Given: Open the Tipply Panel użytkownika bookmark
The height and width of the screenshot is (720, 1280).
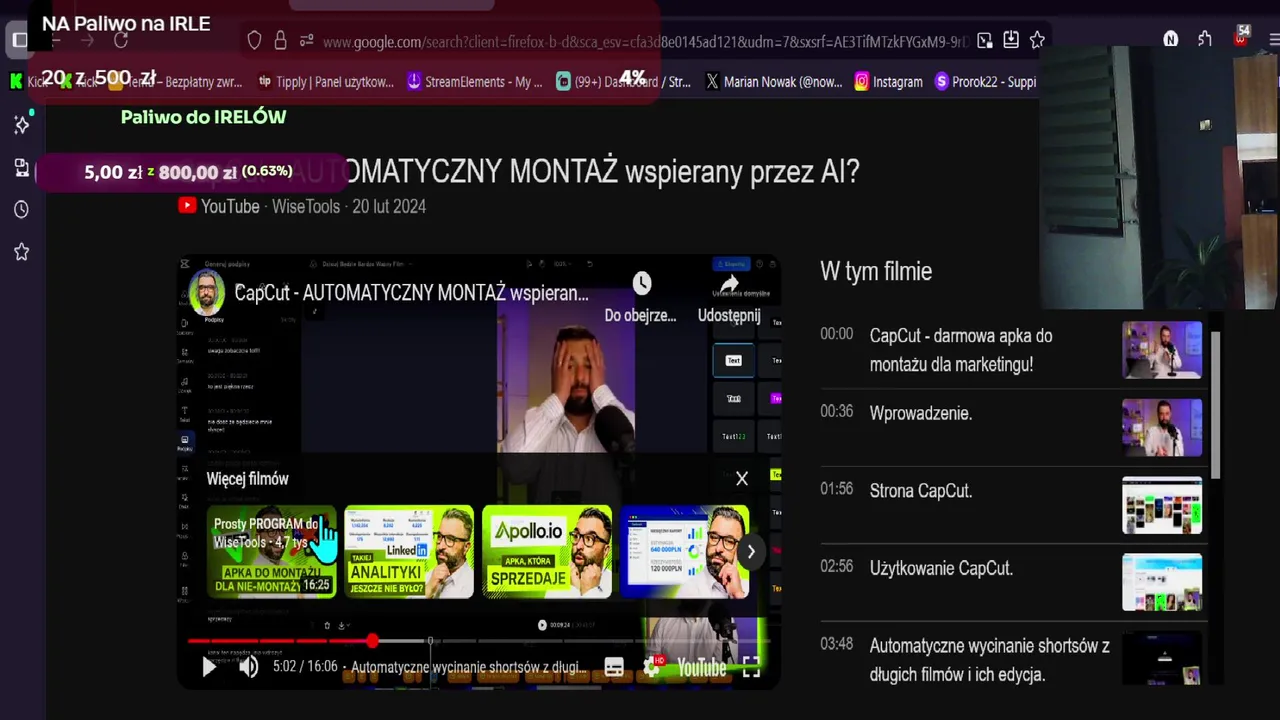Looking at the screenshot, I should tap(326, 82).
